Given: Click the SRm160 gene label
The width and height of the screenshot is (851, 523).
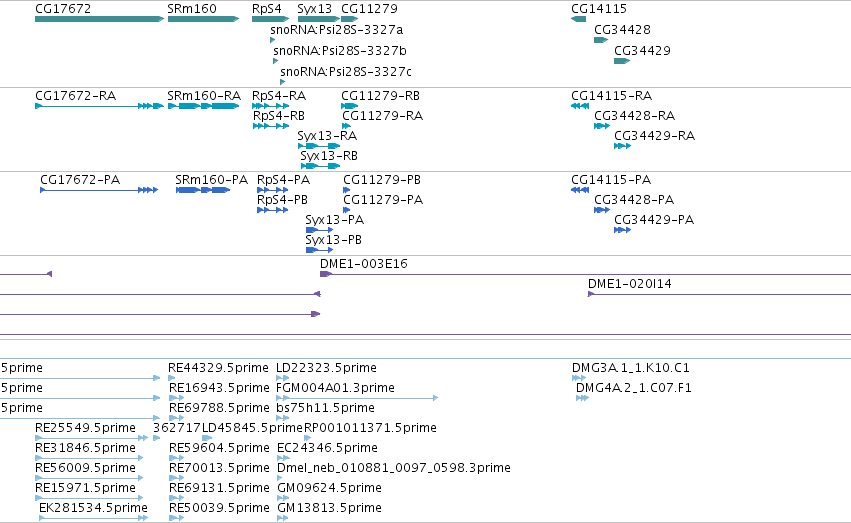Looking at the screenshot, I should [192, 9].
